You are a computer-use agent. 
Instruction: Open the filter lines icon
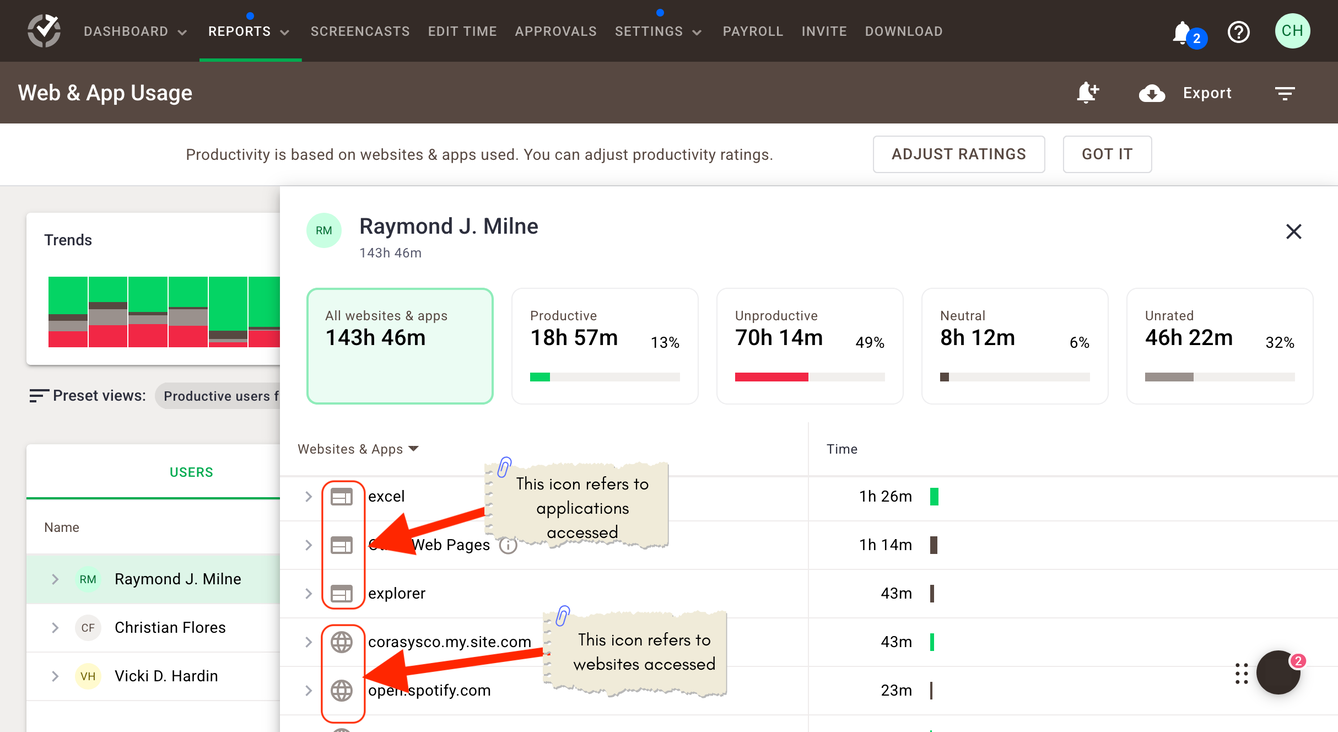(1285, 93)
